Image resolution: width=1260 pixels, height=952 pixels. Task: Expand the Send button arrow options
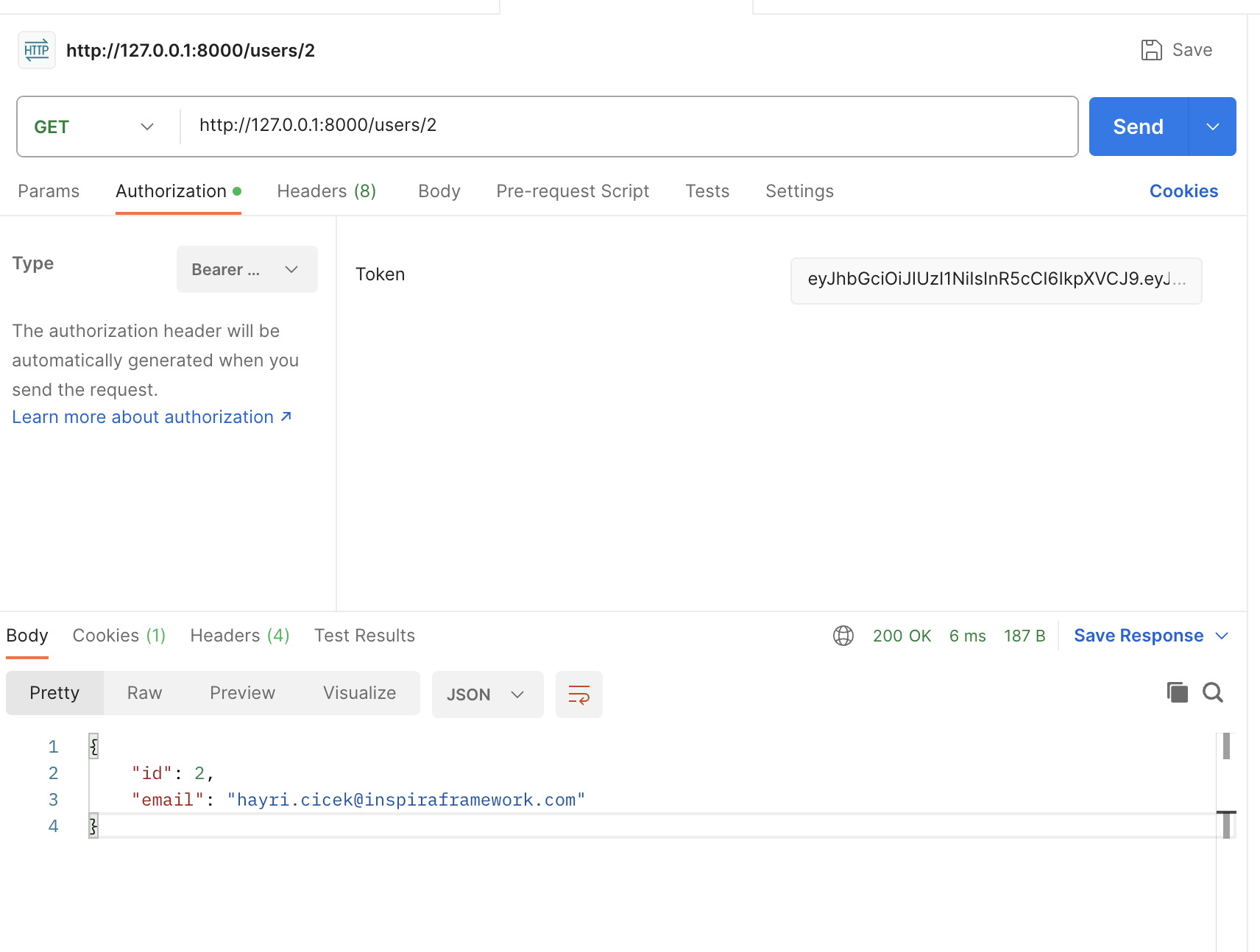(1213, 127)
